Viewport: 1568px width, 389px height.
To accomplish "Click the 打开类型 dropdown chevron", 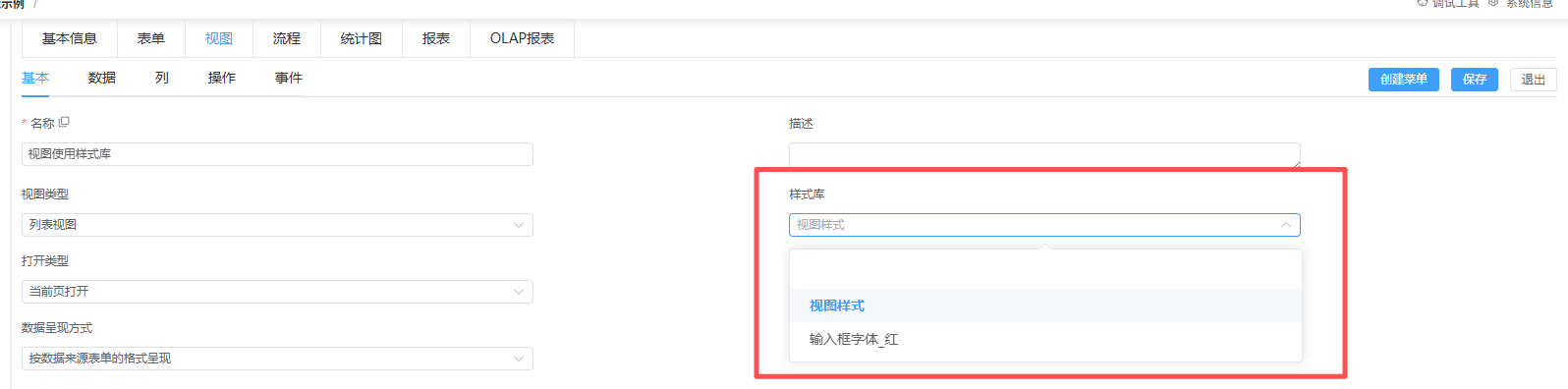I will point(519,292).
